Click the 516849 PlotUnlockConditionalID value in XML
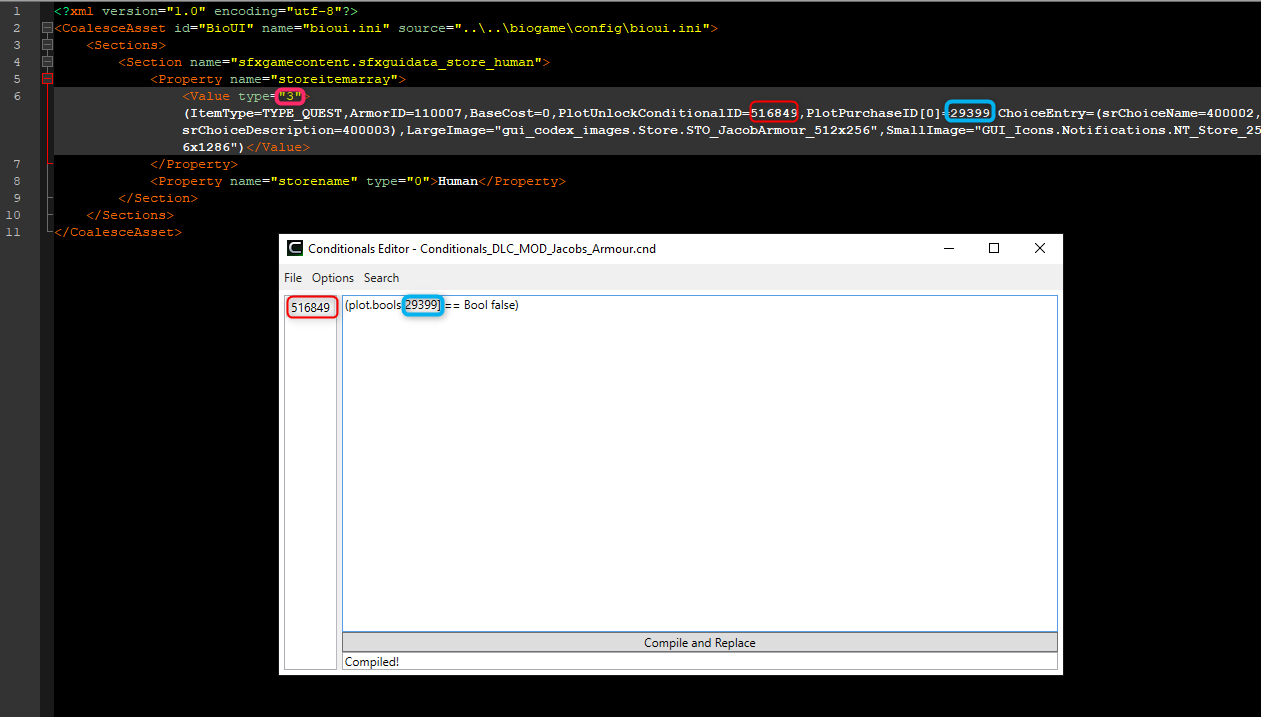The height and width of the screenshot is (717, 1261). point(774,113)
